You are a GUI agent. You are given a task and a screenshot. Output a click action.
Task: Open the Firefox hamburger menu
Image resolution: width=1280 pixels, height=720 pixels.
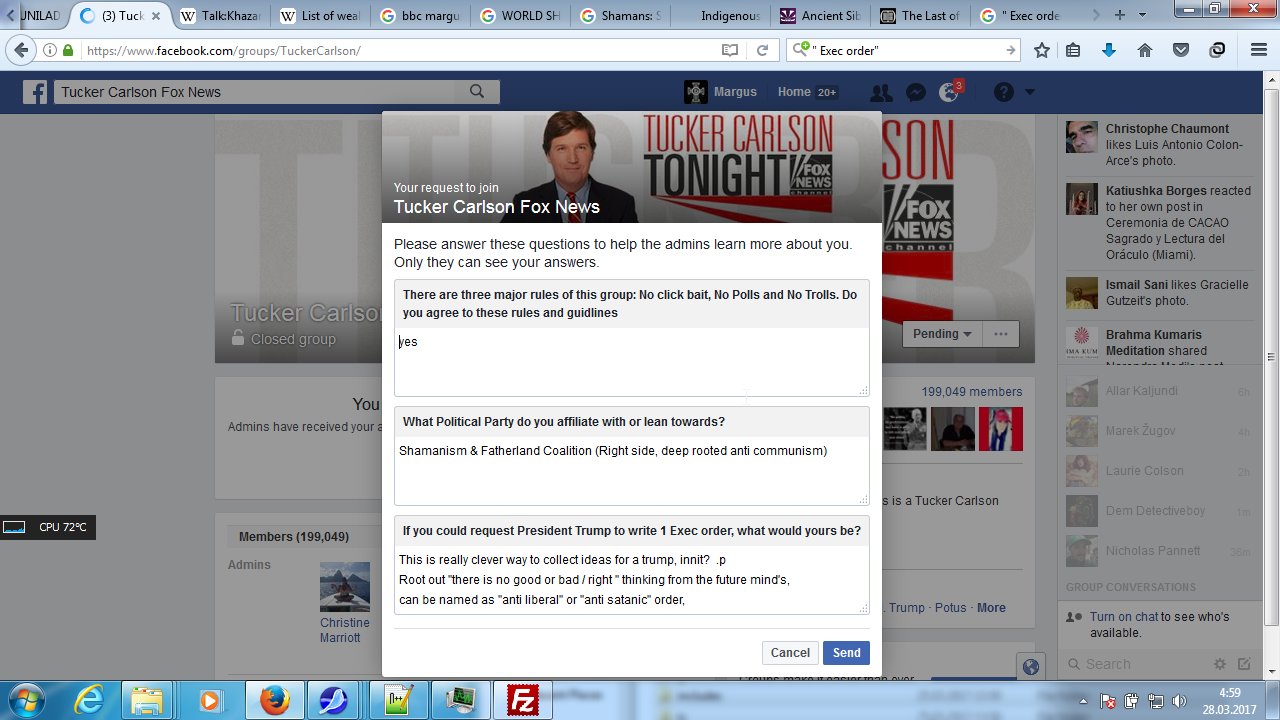pos(1258,50)
